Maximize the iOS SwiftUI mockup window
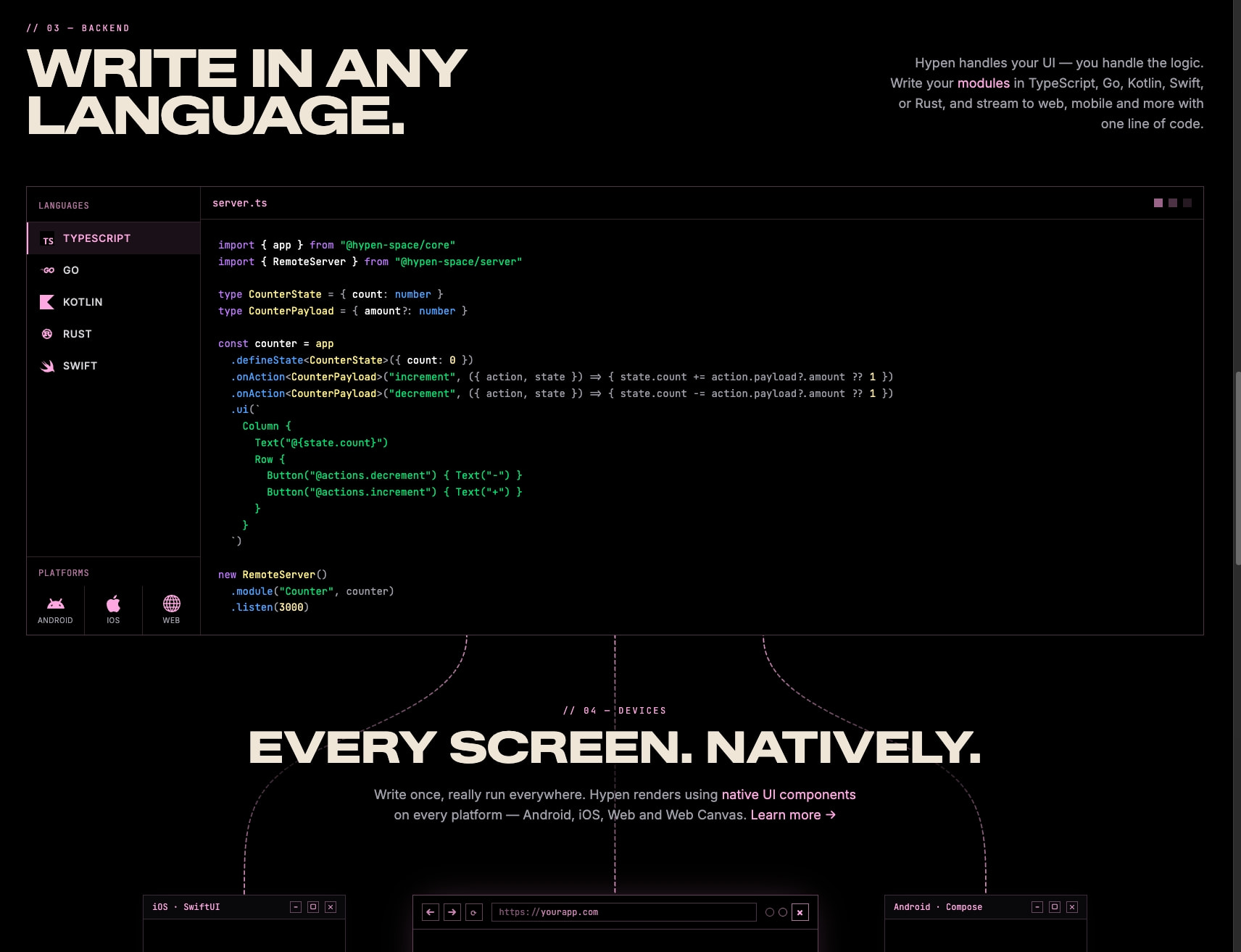The height and width of the screenshot is (952, 1241). click(313, 907)
